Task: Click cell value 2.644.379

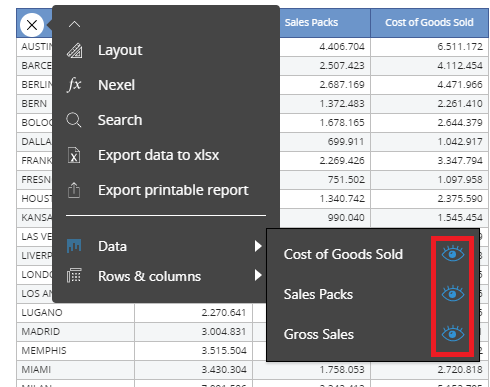Action: [x=460, y=123]
